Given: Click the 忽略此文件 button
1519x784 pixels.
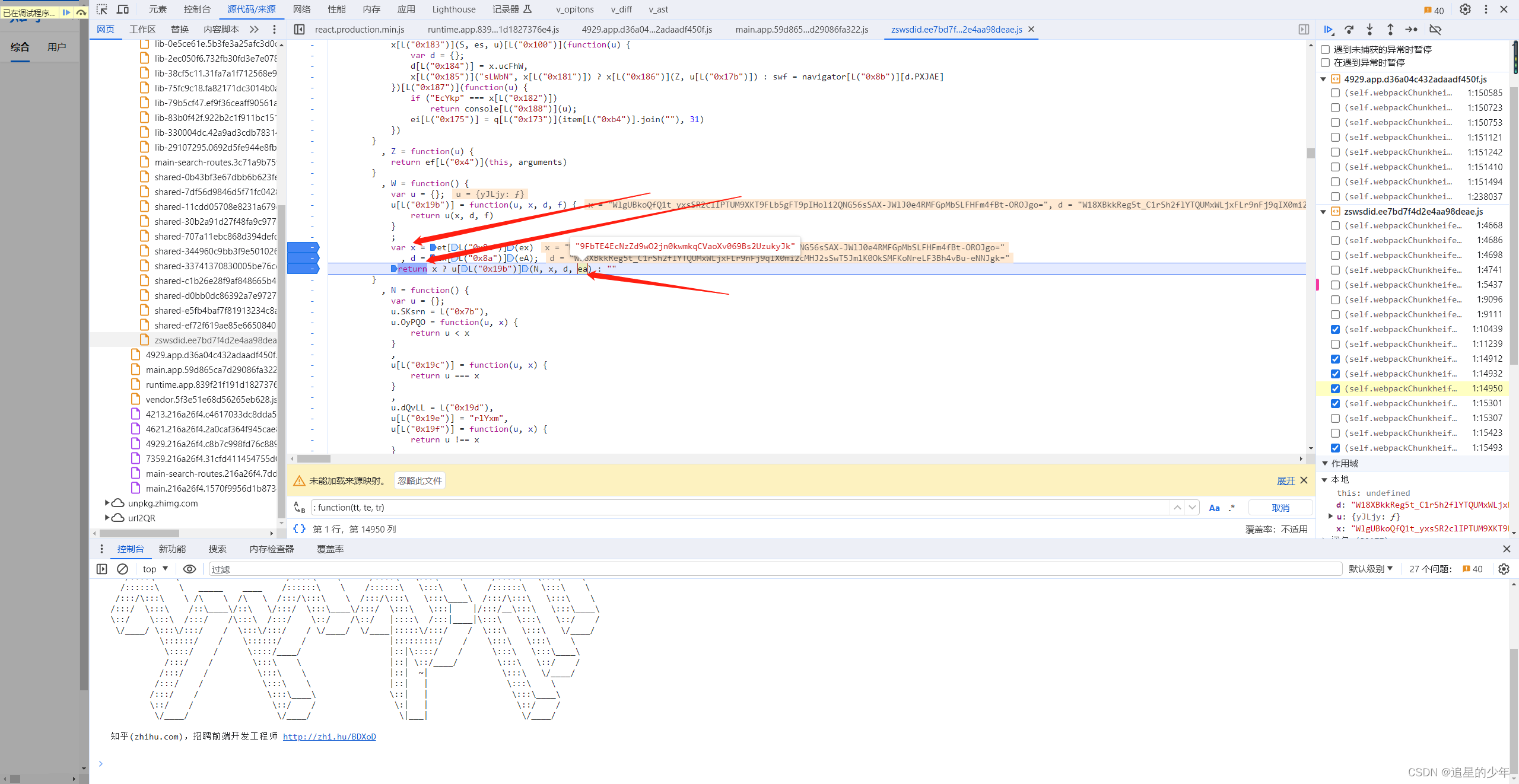Looking at the screenshot, I should click(x=420, y=480).
